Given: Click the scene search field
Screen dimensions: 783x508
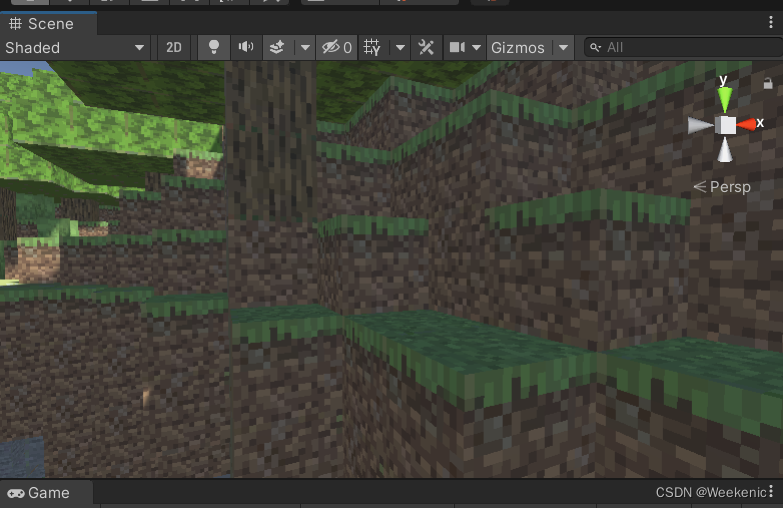Looking at the screenshot, I should (x=683, y=47).
